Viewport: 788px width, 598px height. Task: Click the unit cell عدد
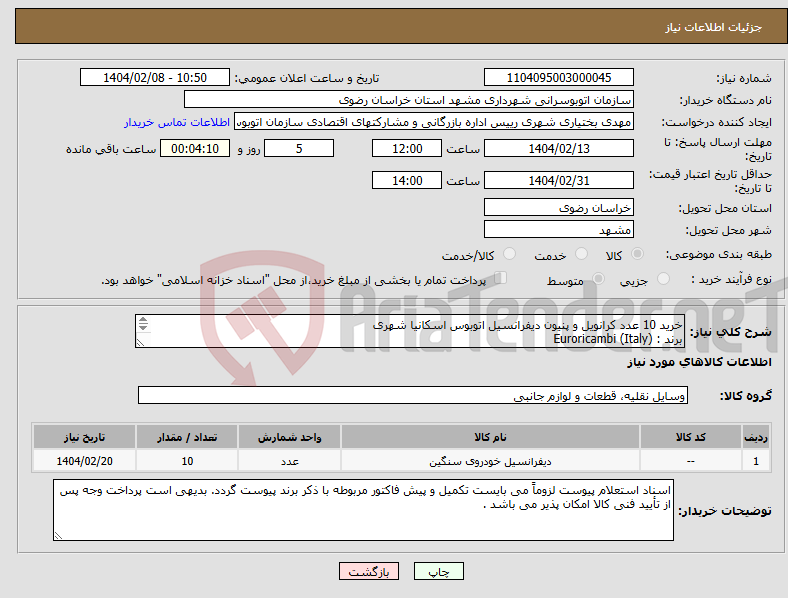(289, 461)
